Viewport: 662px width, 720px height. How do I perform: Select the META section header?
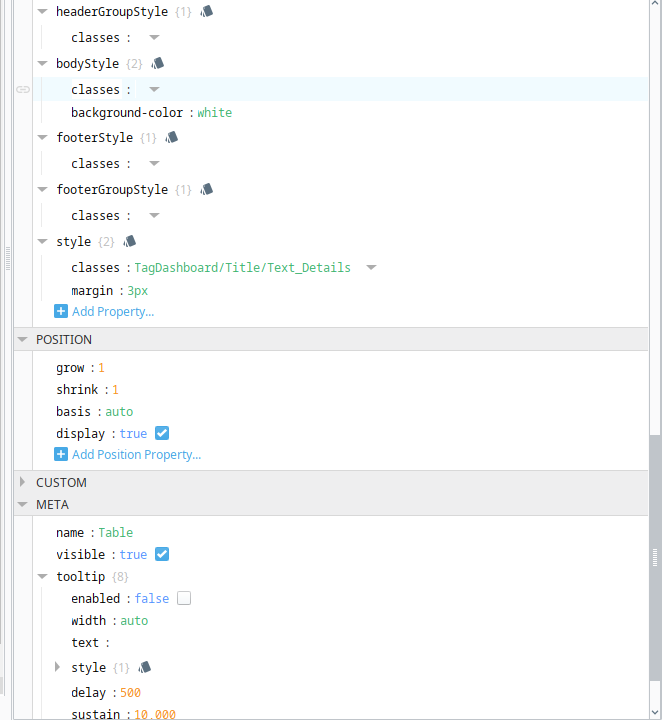pyautogui.click(x=331, y=504)
